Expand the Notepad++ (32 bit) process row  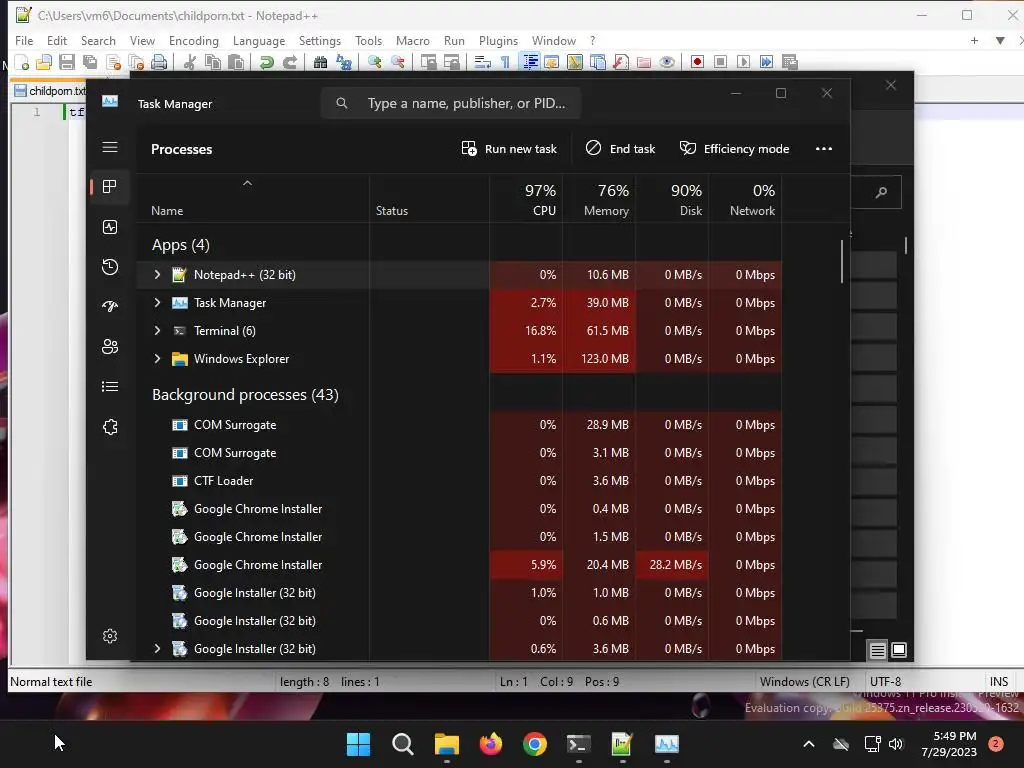[x=157, y=275]
